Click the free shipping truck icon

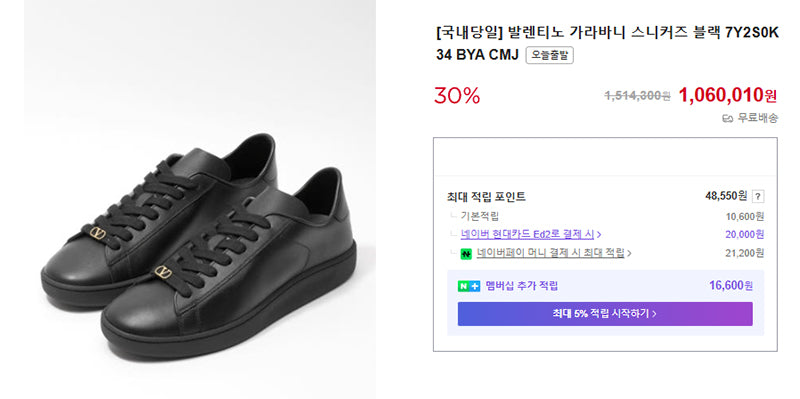pyautogui.click(x=728, y=118)
